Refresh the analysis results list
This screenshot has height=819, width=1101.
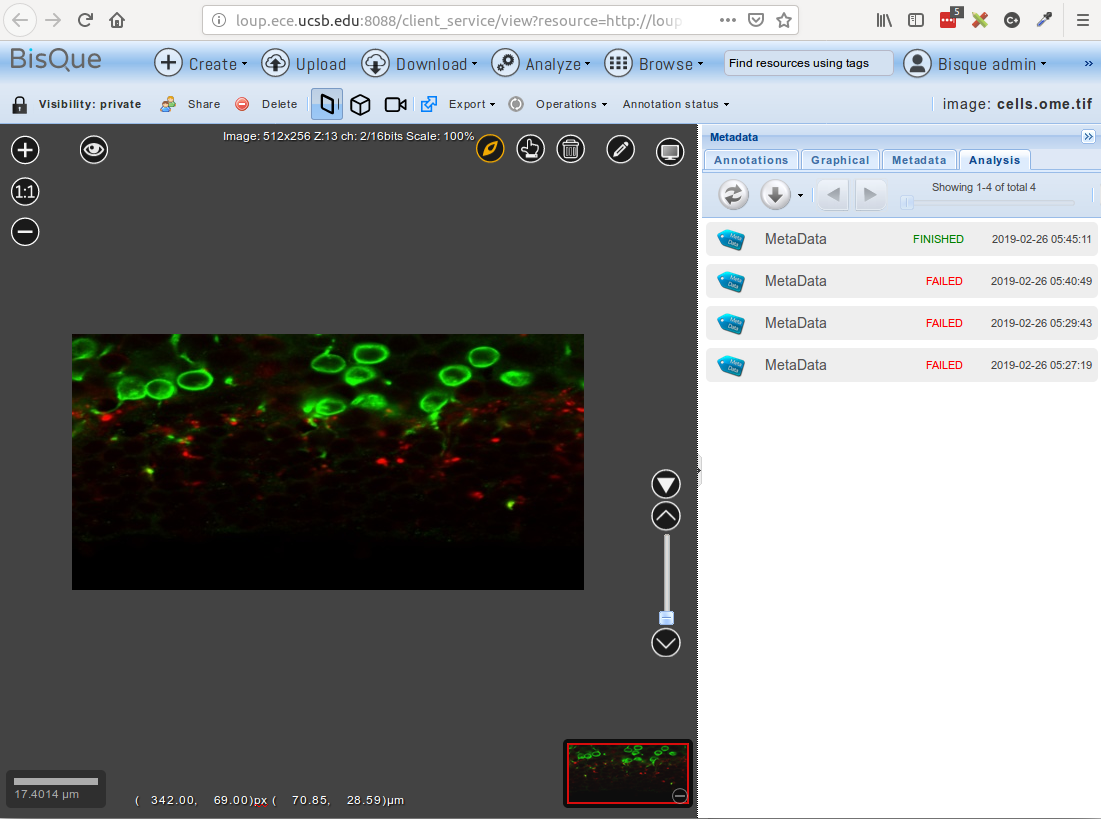(733, 194)
